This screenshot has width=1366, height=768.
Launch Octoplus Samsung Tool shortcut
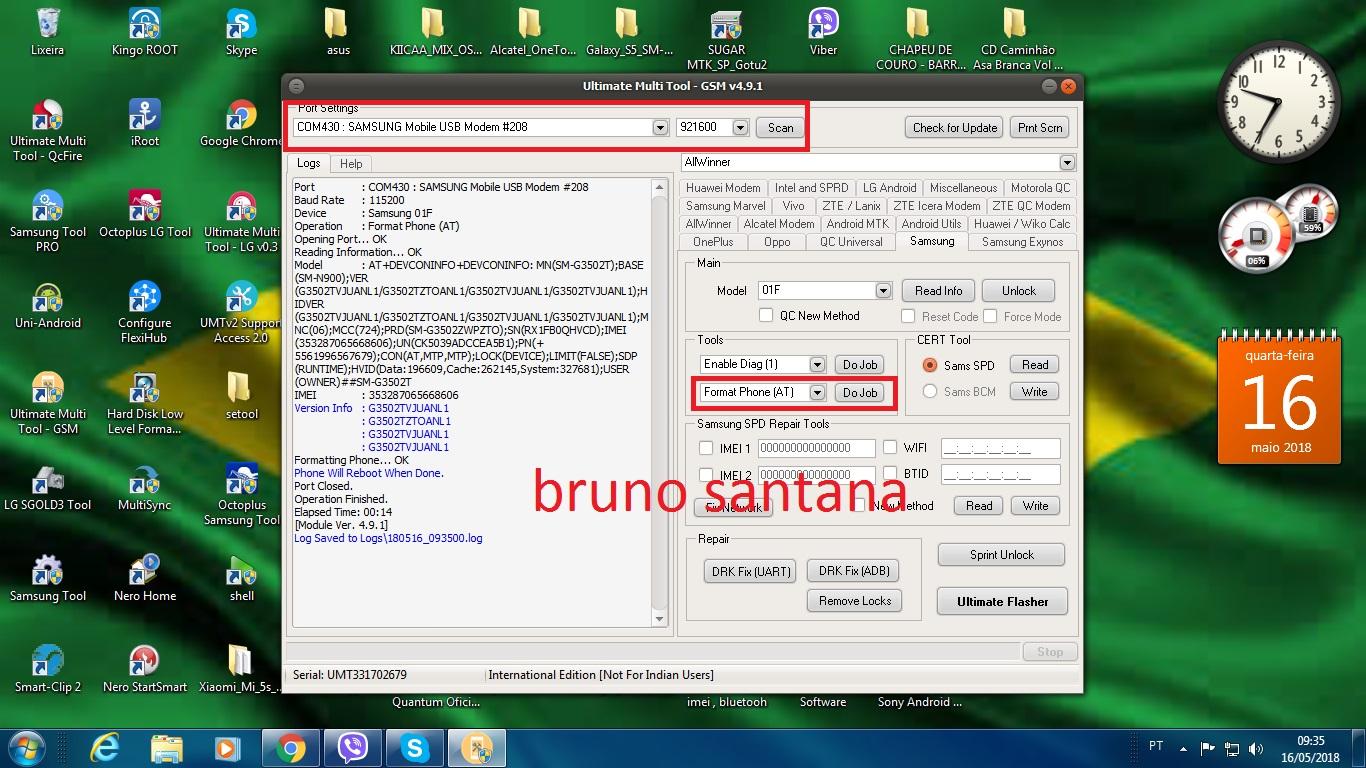coord(241,494)
